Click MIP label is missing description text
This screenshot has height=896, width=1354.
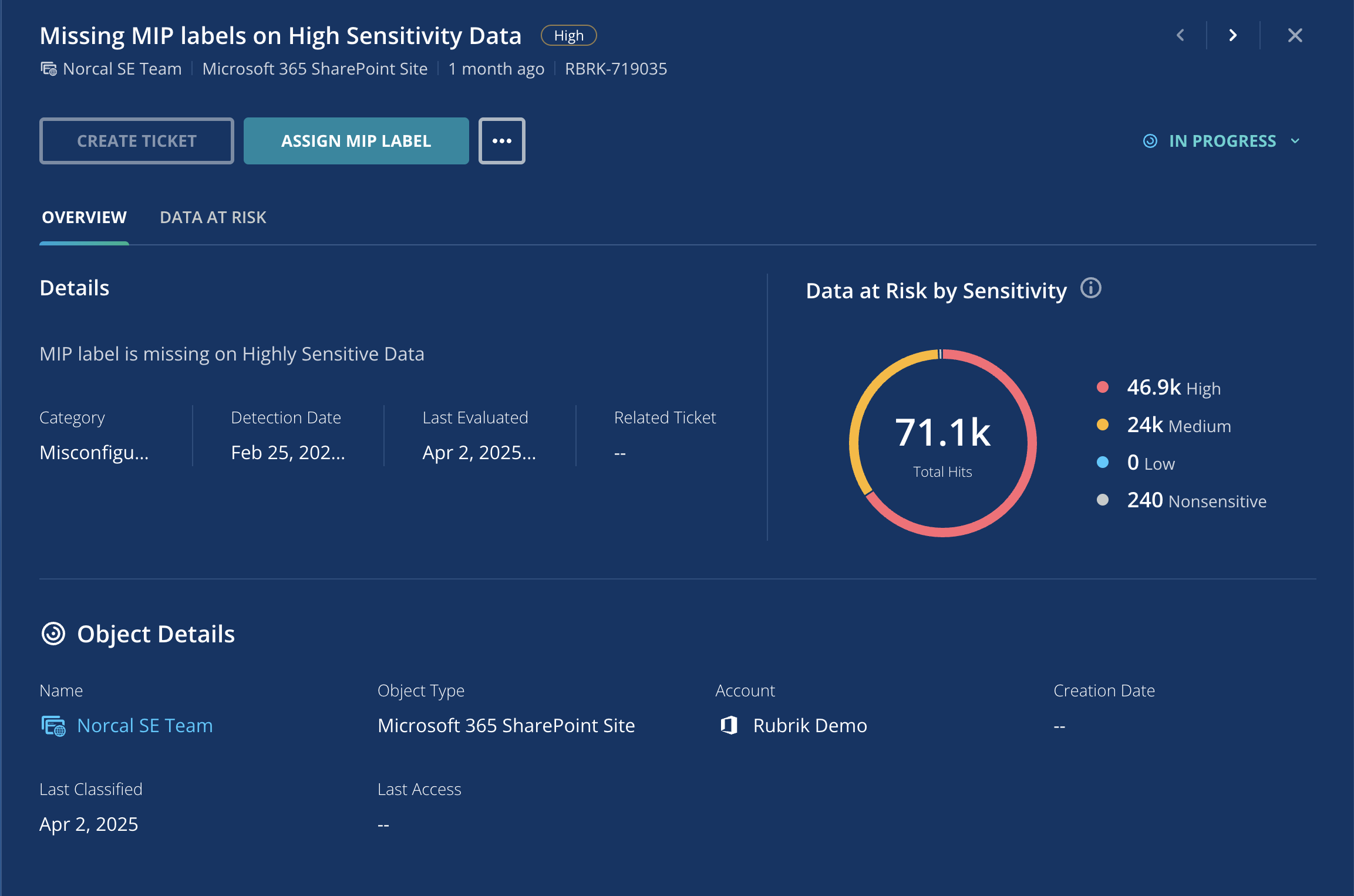point(232,354)
